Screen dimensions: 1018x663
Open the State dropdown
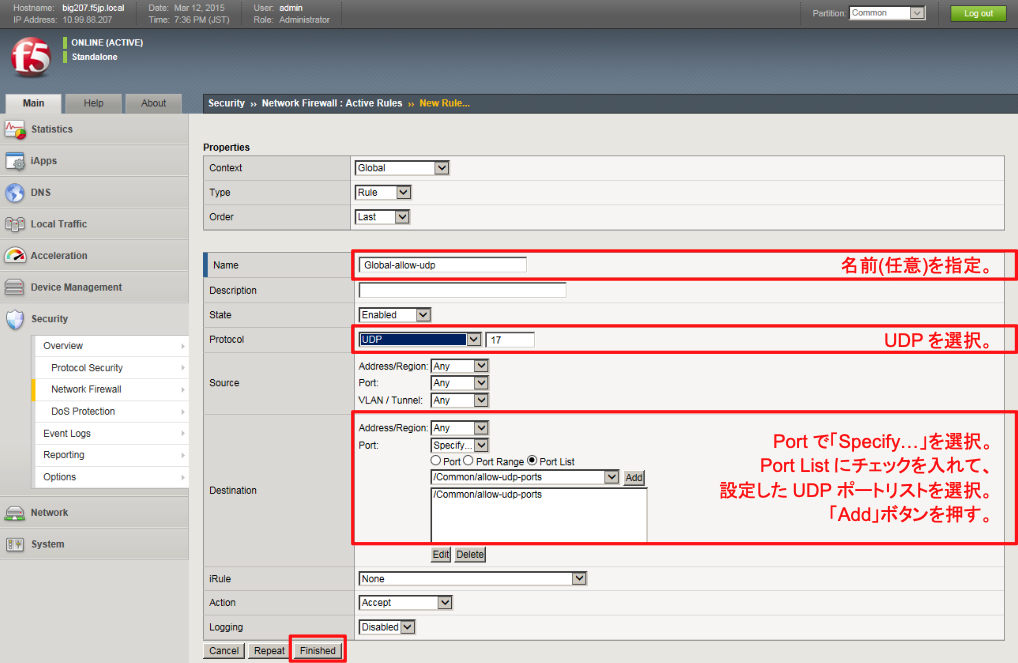click(x=395, y=315)
